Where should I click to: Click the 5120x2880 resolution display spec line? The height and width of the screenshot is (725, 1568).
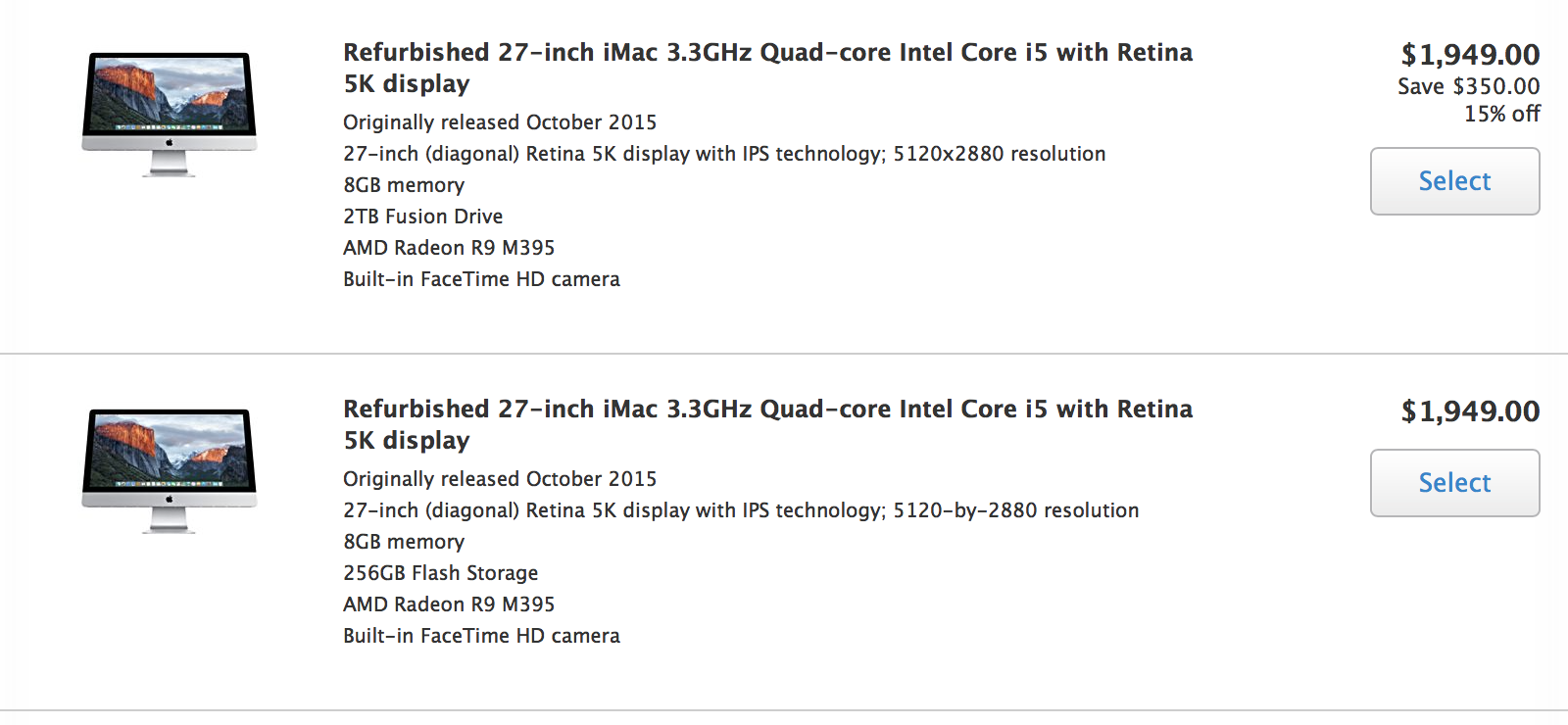coord(724,154)
